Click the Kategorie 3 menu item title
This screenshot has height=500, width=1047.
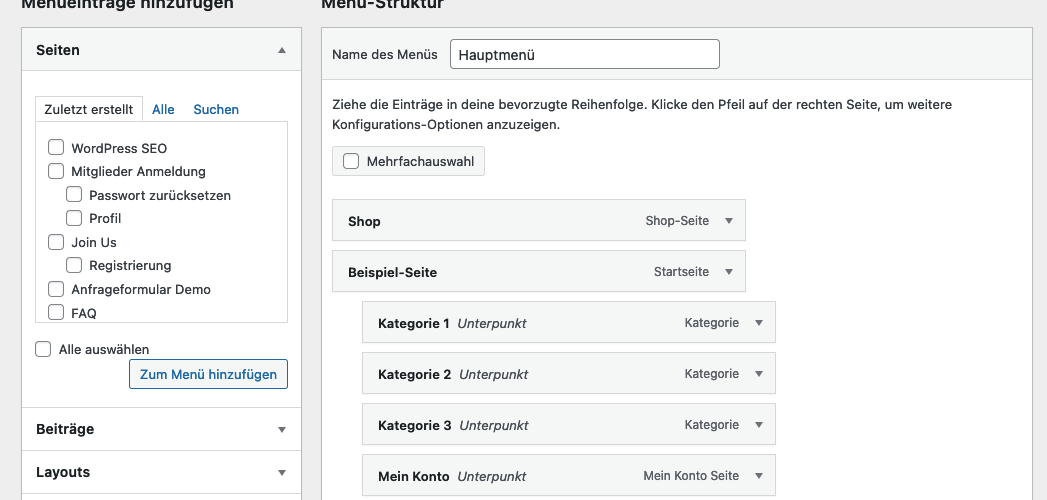tap(414, 425)
